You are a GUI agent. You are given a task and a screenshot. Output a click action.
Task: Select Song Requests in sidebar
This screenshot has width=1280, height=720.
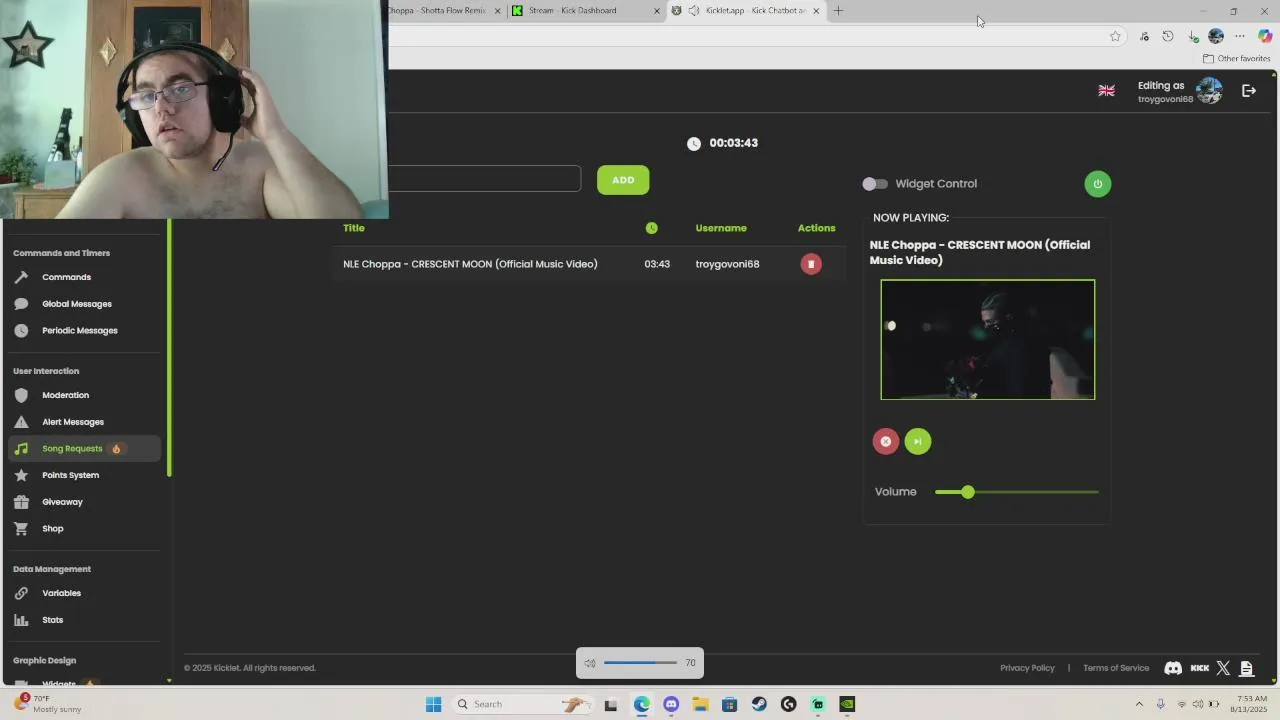(x=84, y=449)
